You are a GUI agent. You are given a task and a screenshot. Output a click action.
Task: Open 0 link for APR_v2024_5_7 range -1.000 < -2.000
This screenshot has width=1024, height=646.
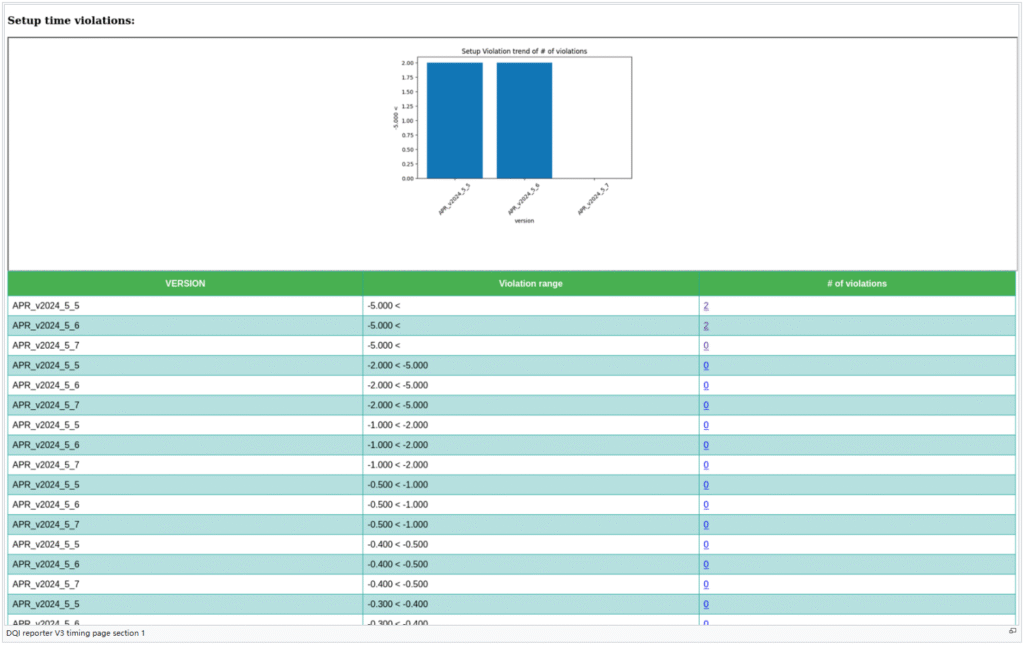click(x=706, y=465)
